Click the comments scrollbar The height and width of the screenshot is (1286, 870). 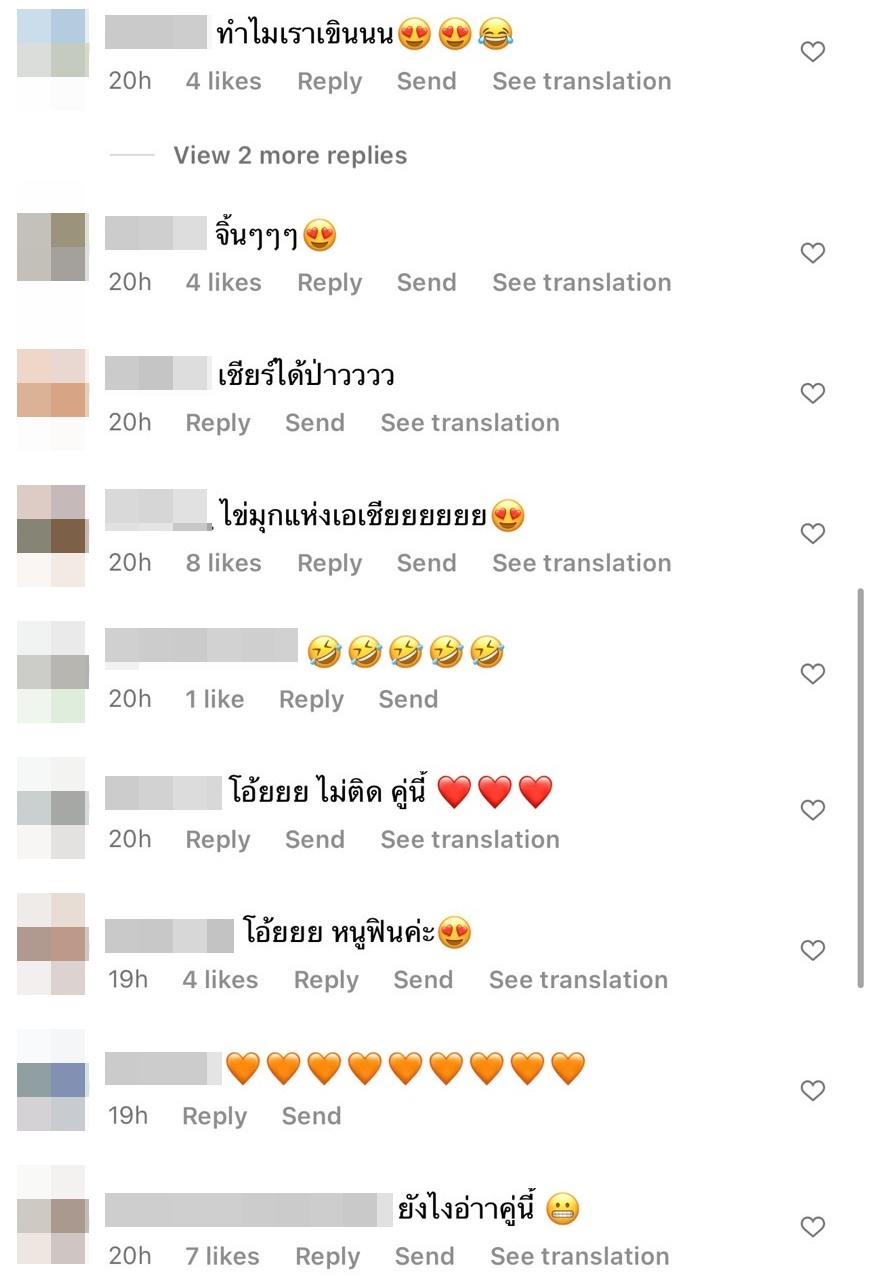860,788
